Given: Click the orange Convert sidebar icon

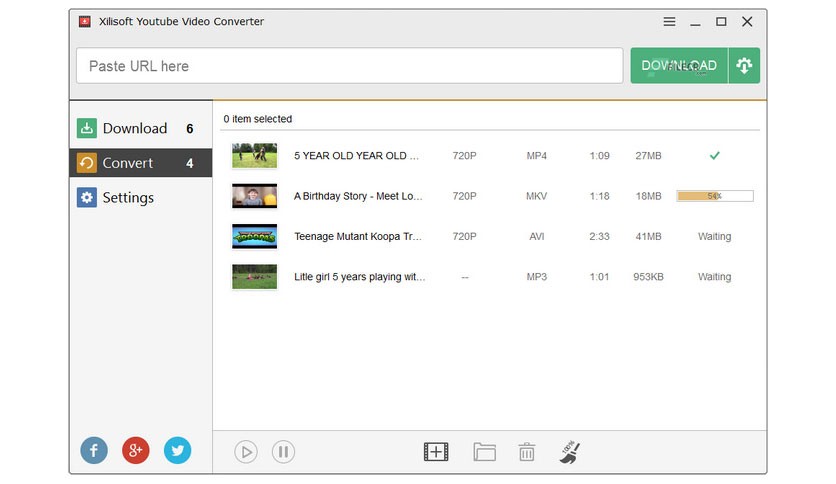Looking at the screenshot, I should (86, 163).
